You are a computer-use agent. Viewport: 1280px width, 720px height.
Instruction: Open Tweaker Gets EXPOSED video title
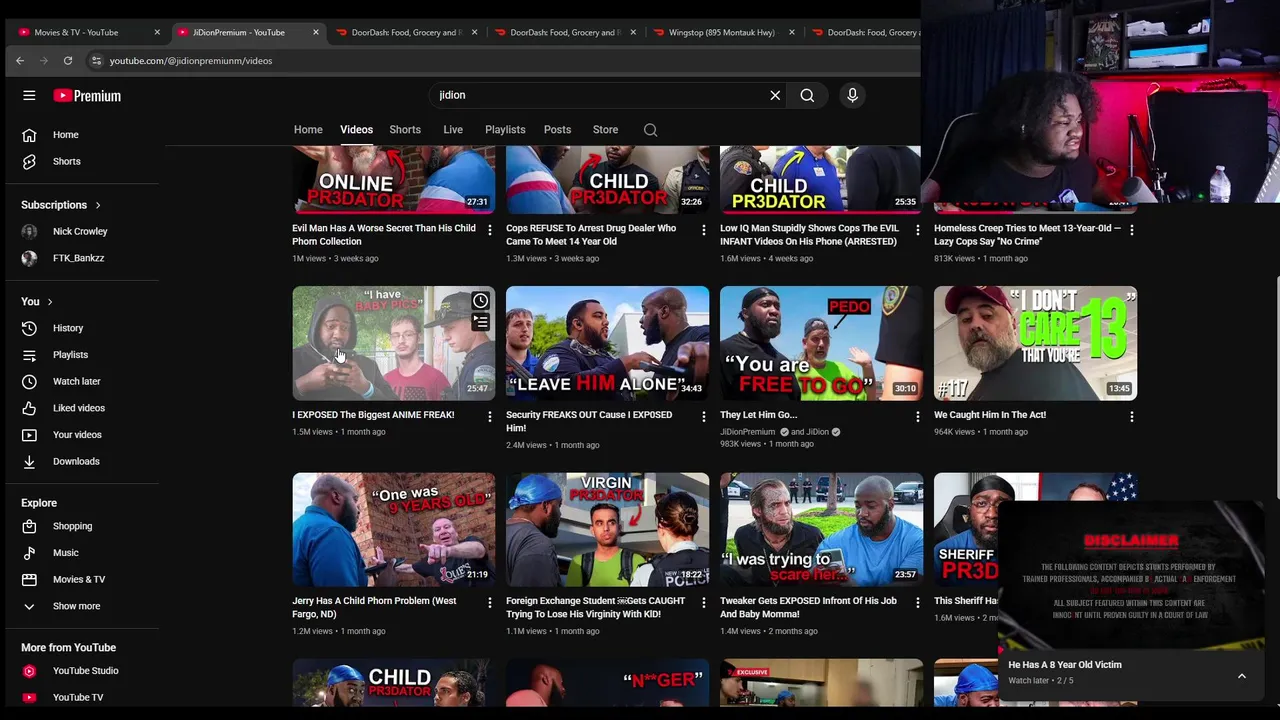point(808,607)
